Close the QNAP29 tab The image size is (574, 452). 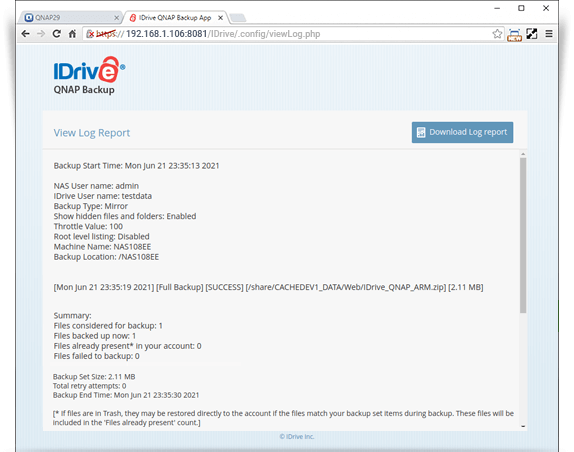point(116,18)
